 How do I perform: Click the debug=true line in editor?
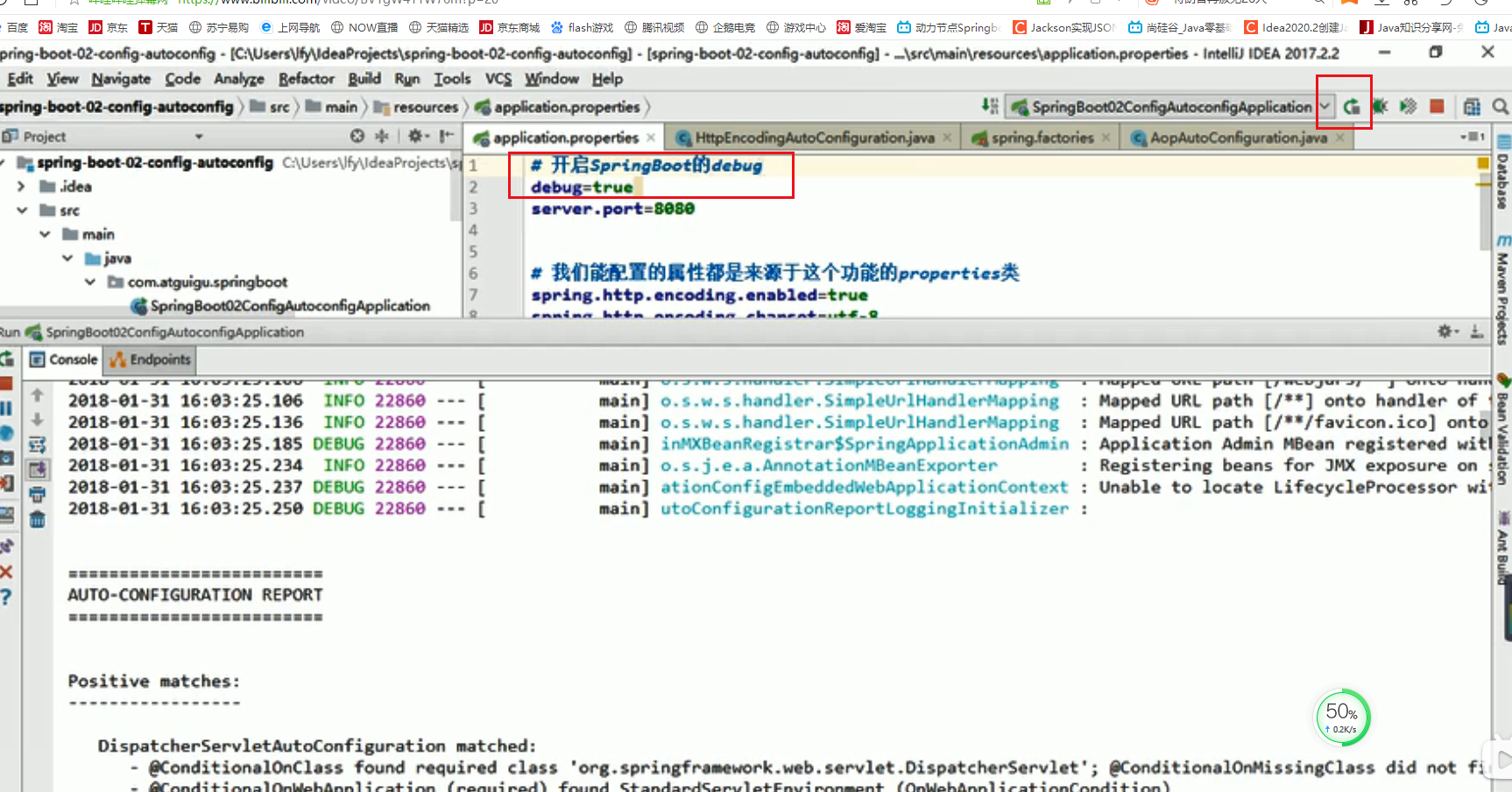[582, 187]
